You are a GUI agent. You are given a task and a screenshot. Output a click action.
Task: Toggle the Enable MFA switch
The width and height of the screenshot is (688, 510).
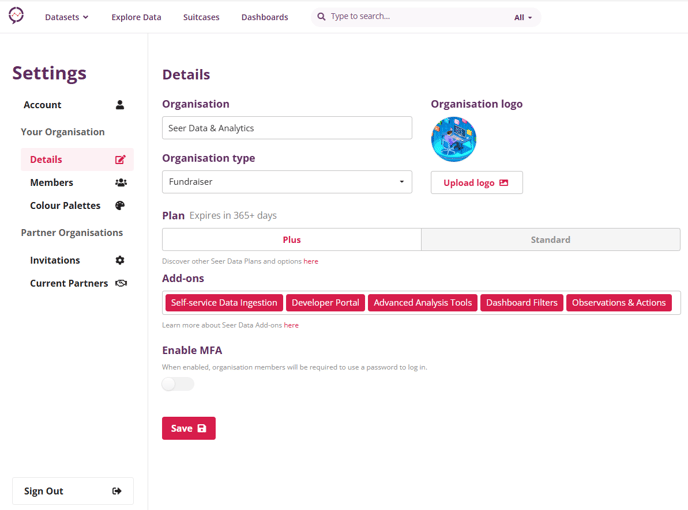pos(178,384)
